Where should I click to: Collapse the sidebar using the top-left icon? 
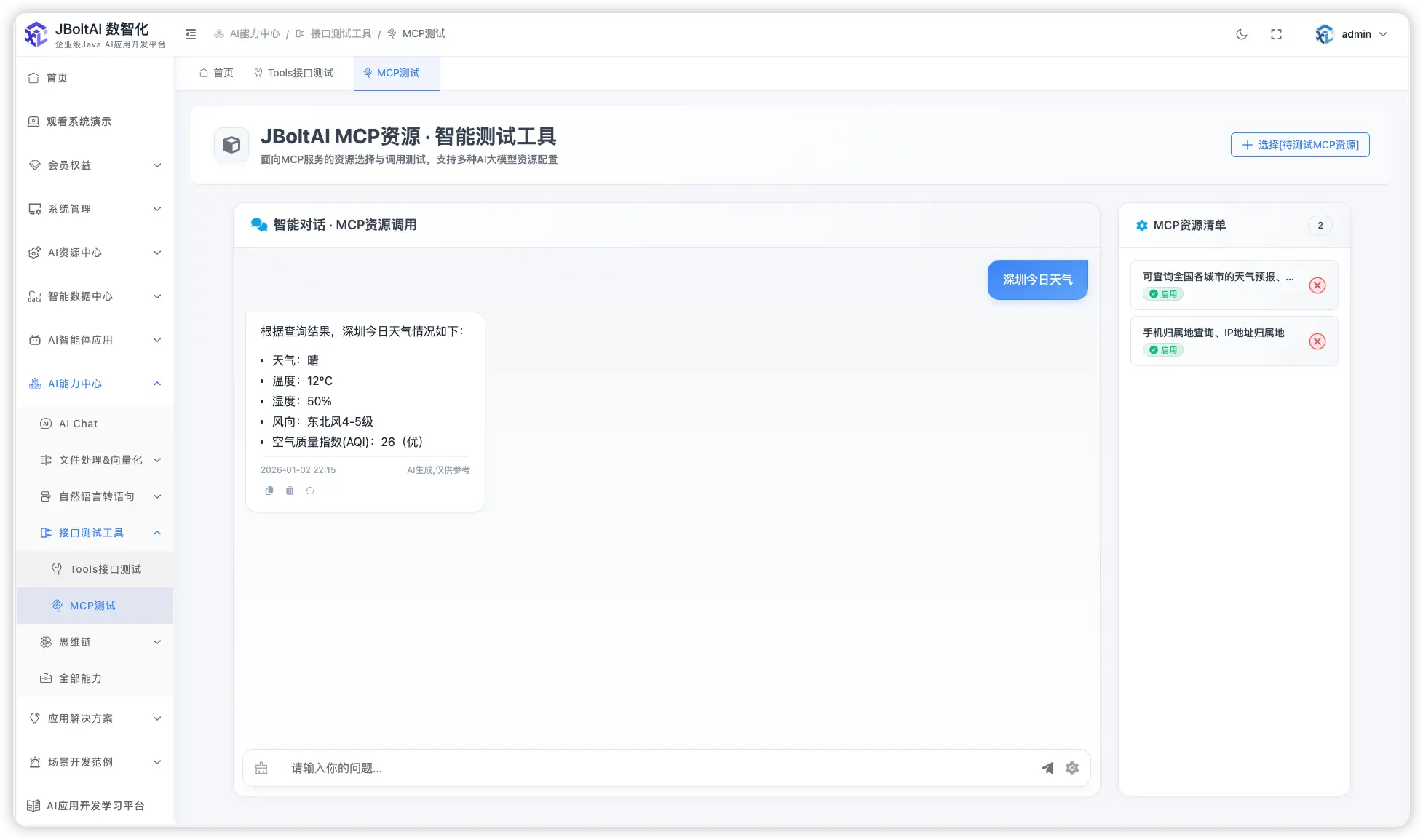pos(190,33)
